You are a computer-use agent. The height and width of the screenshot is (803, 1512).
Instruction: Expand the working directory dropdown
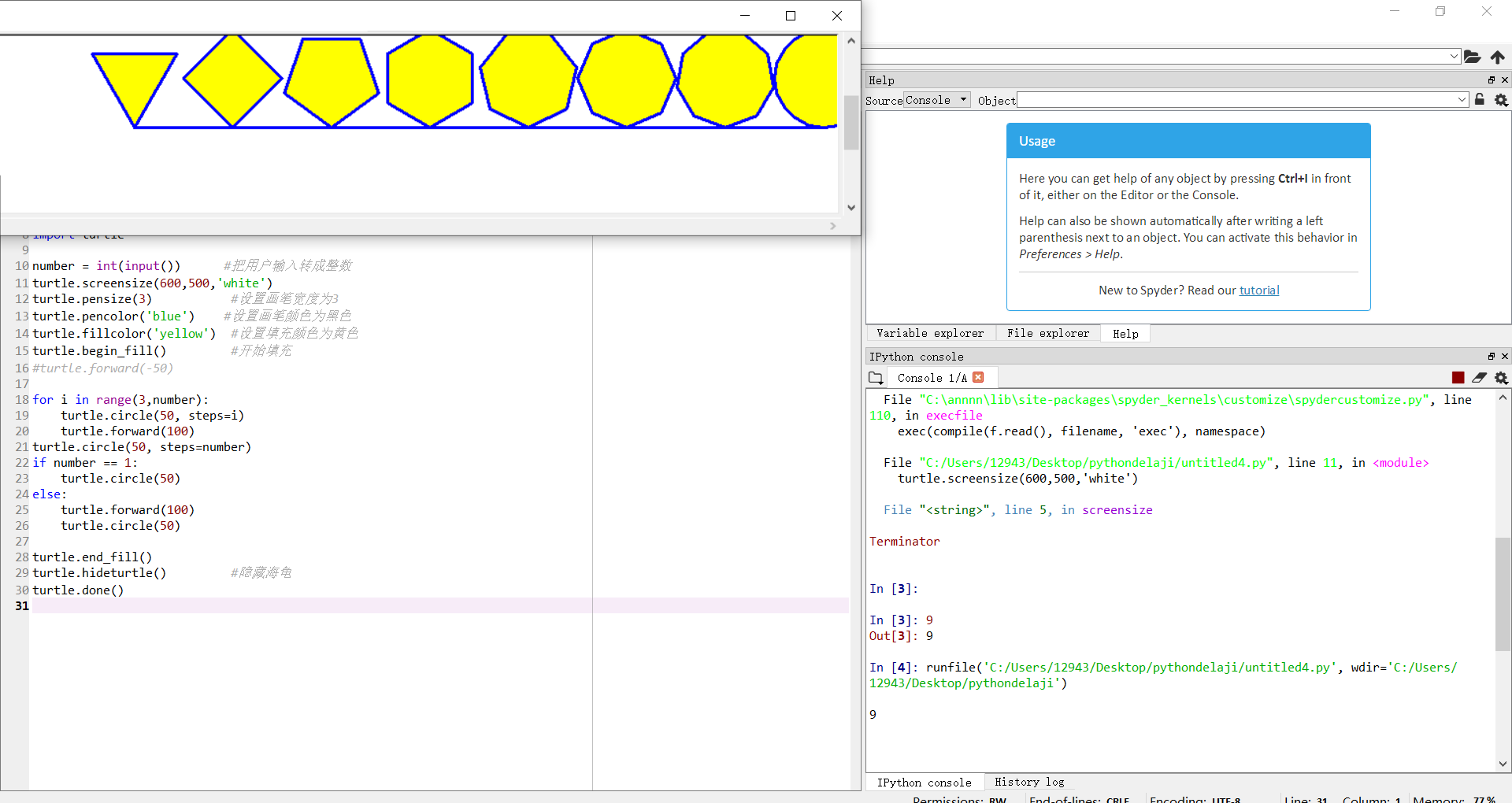[x=1454, y=57]
